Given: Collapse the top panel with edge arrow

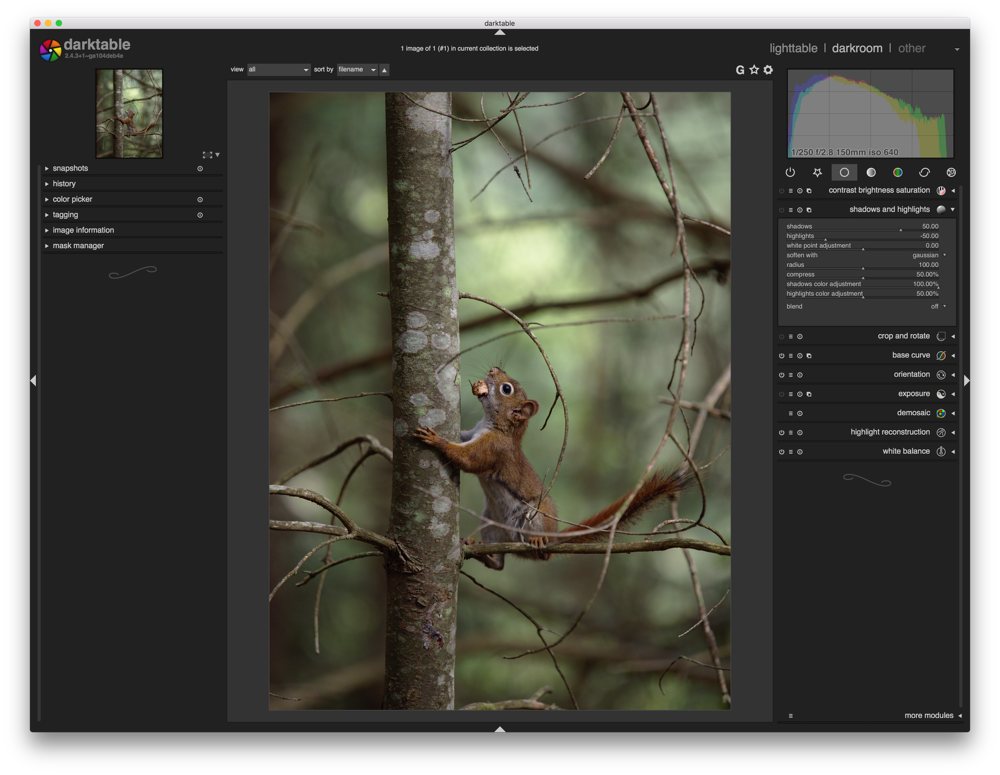Looking at the screenshot, I should click(x=500, y=32).
